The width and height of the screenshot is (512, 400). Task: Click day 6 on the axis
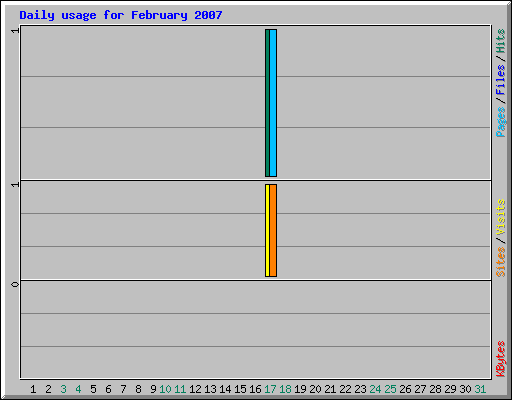click(108, 389)
